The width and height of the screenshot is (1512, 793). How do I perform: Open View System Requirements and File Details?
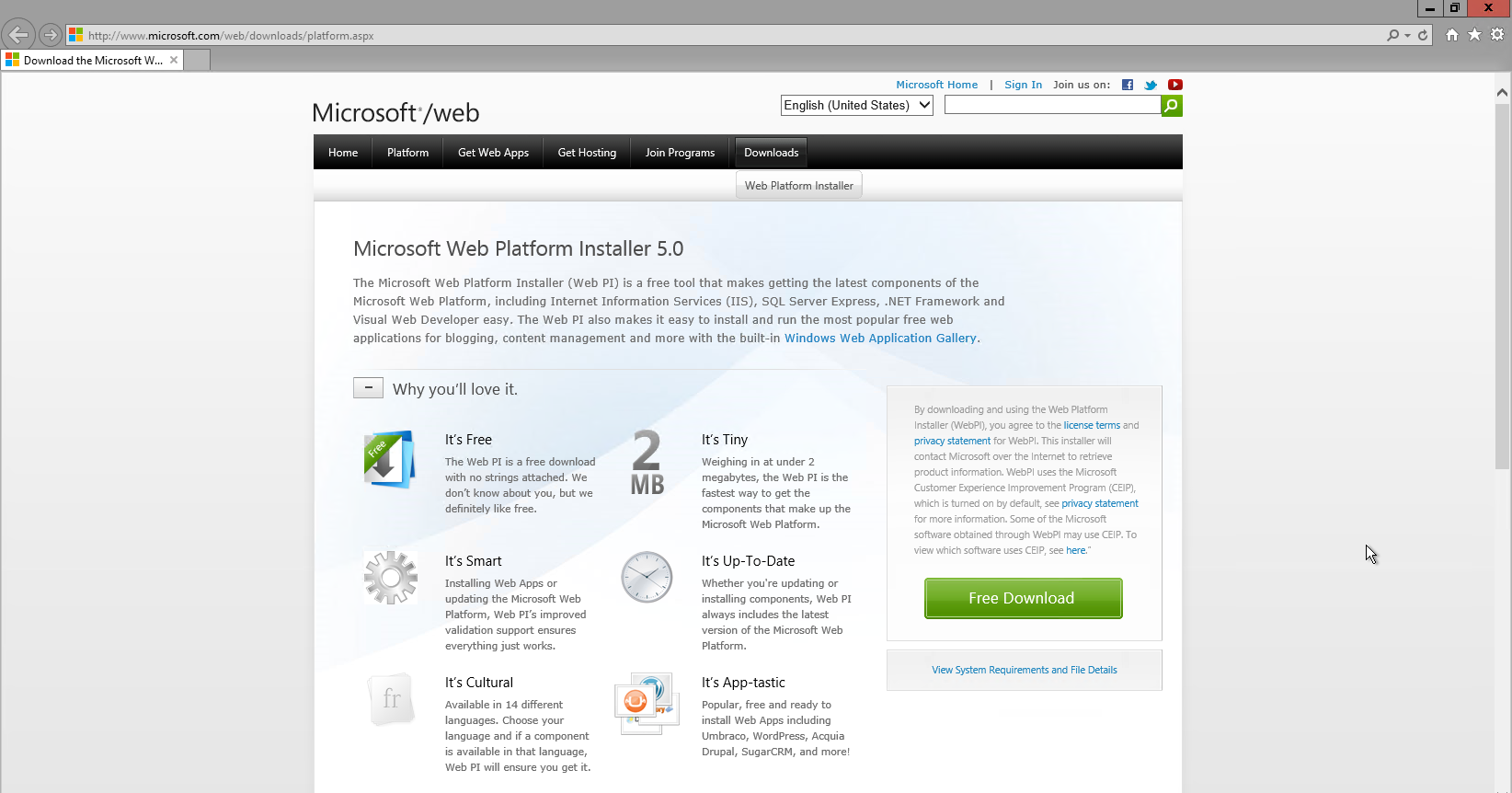[x=1025, y=670]
